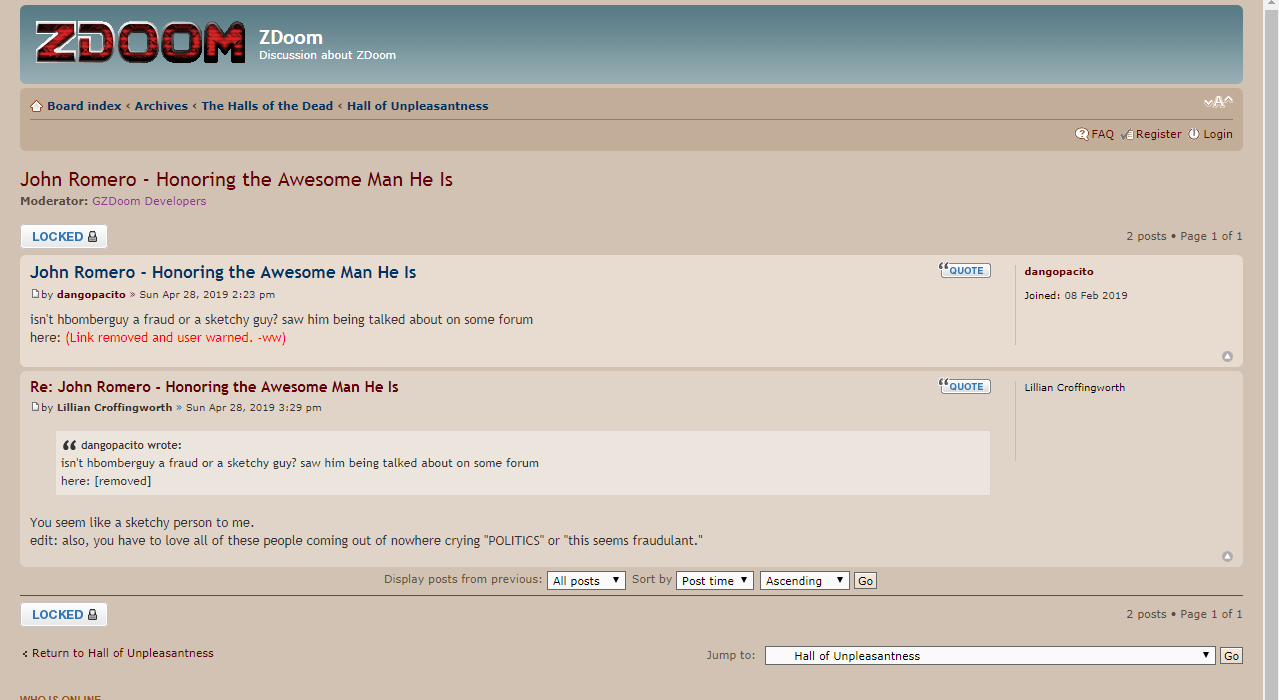Click Return to Hall of Unpleasantness
1279x700 pixels.
(x=122, y=653)
